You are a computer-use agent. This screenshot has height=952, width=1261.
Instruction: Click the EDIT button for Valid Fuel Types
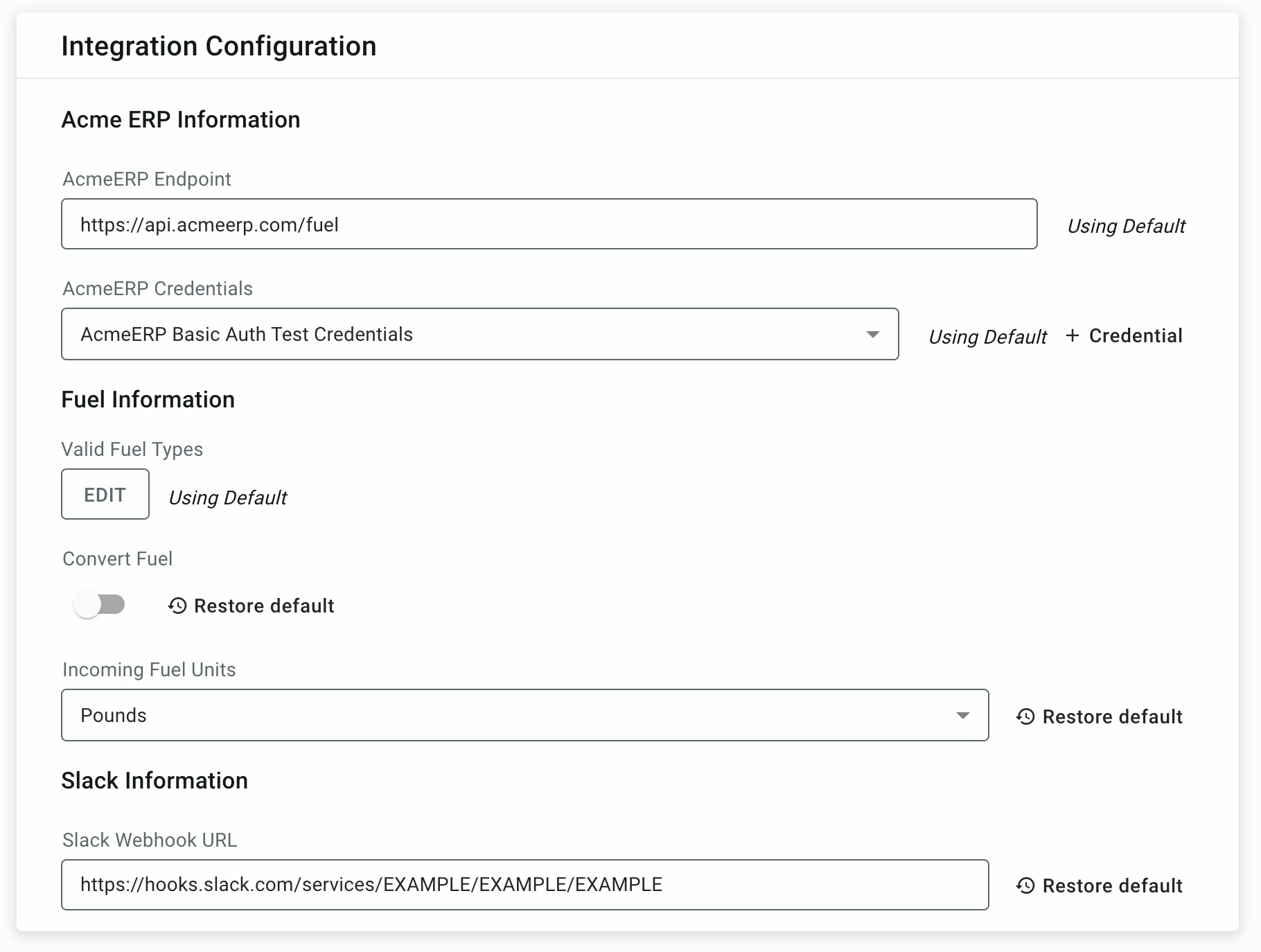tap(105, 494)
